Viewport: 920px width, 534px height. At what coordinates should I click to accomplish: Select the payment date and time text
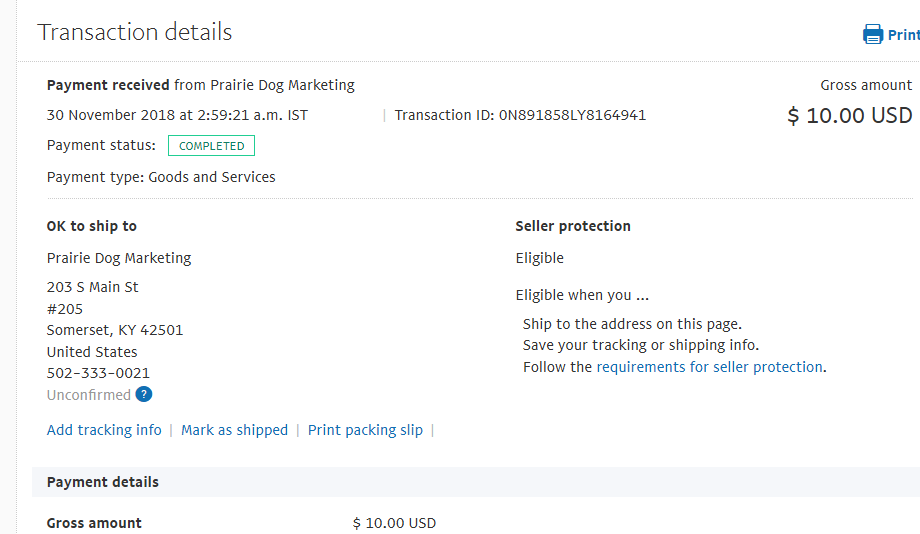click(177, 115)
